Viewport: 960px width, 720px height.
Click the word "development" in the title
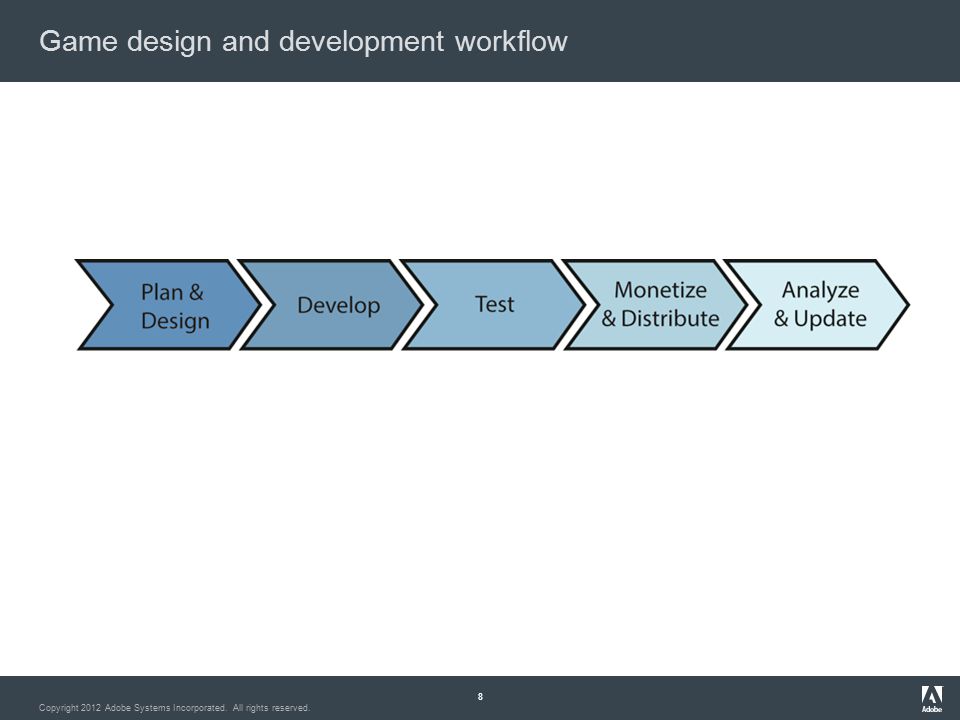coord(361,42)
